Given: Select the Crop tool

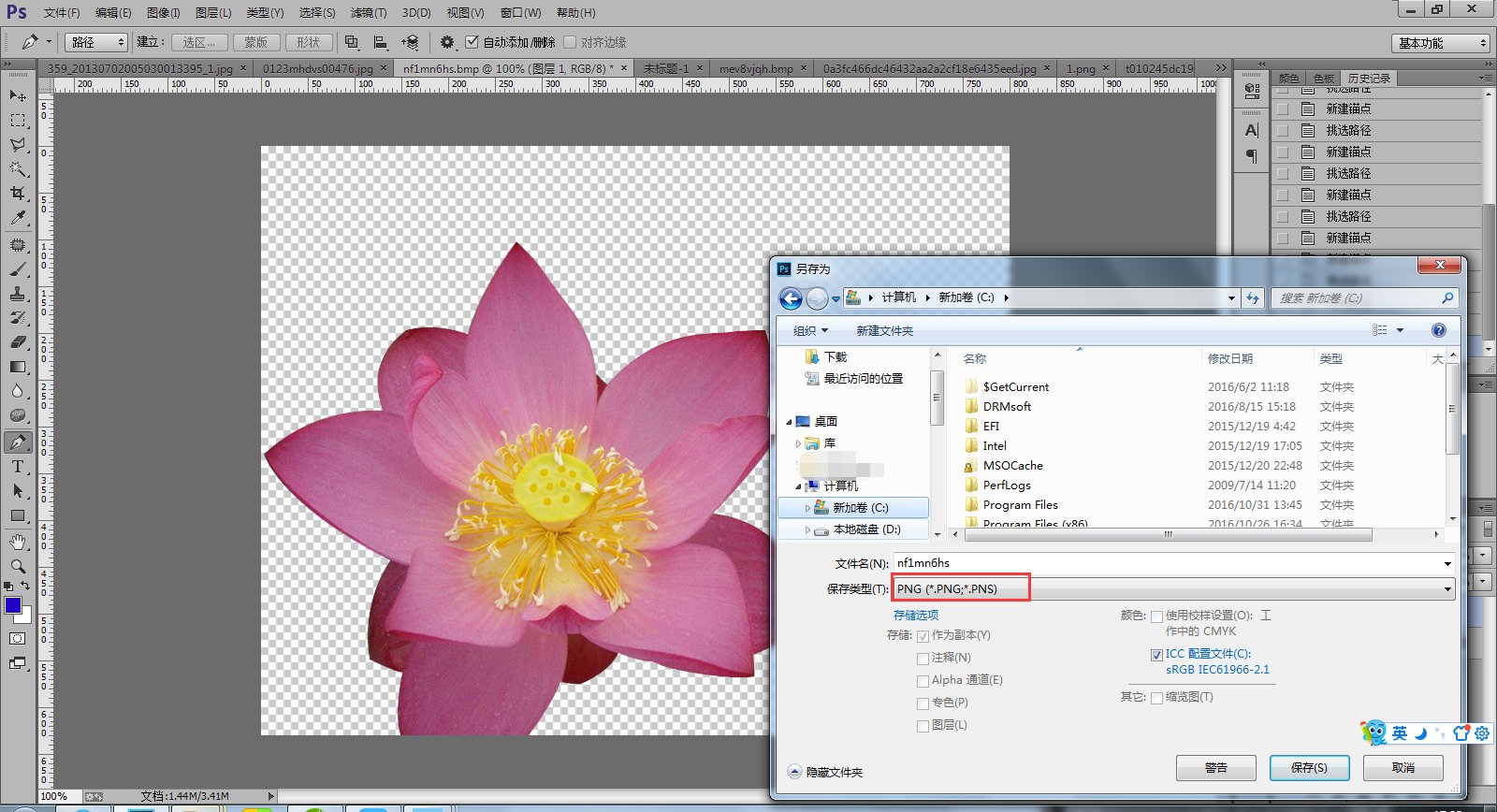Looking at the screenshot, I should (x=18, y=194).
